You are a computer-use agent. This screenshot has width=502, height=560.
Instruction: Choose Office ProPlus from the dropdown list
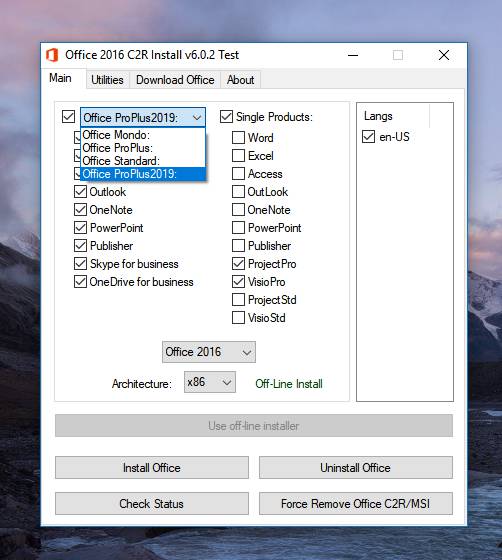point(143,148)
